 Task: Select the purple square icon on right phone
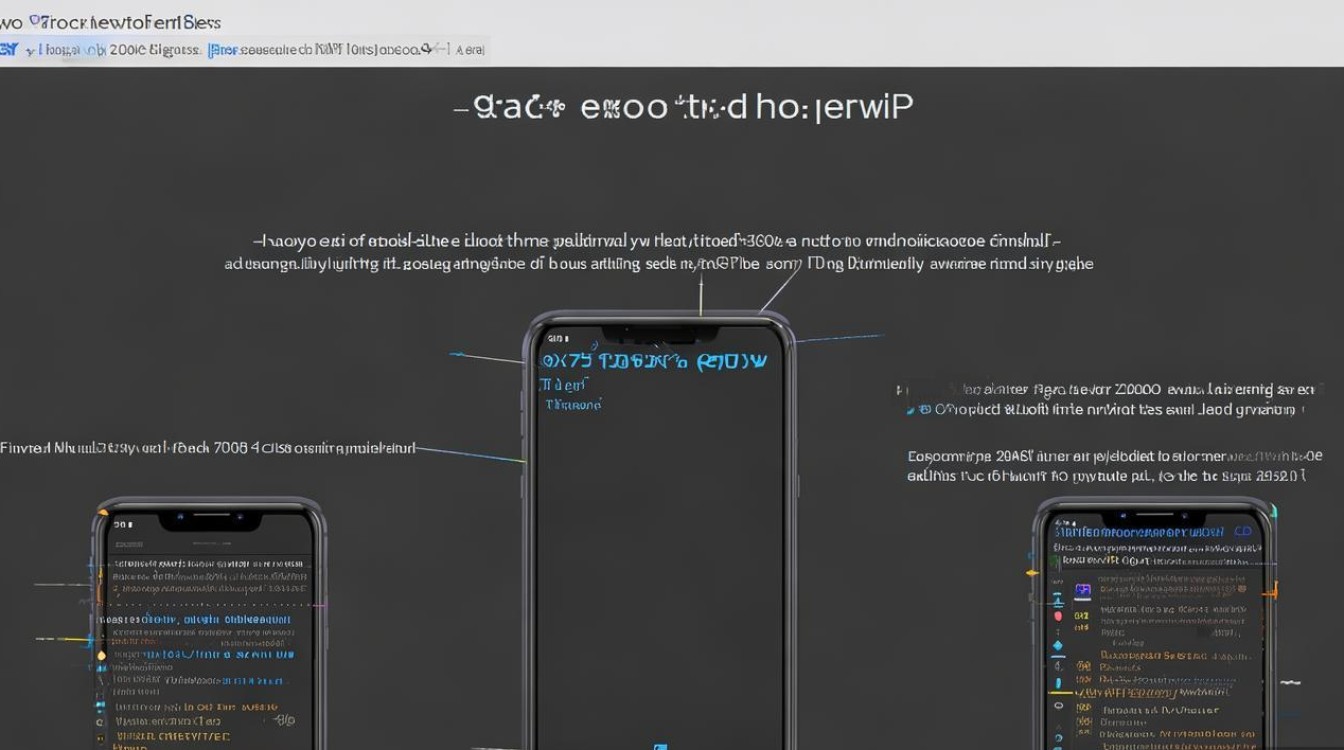tap(1082, 591)
